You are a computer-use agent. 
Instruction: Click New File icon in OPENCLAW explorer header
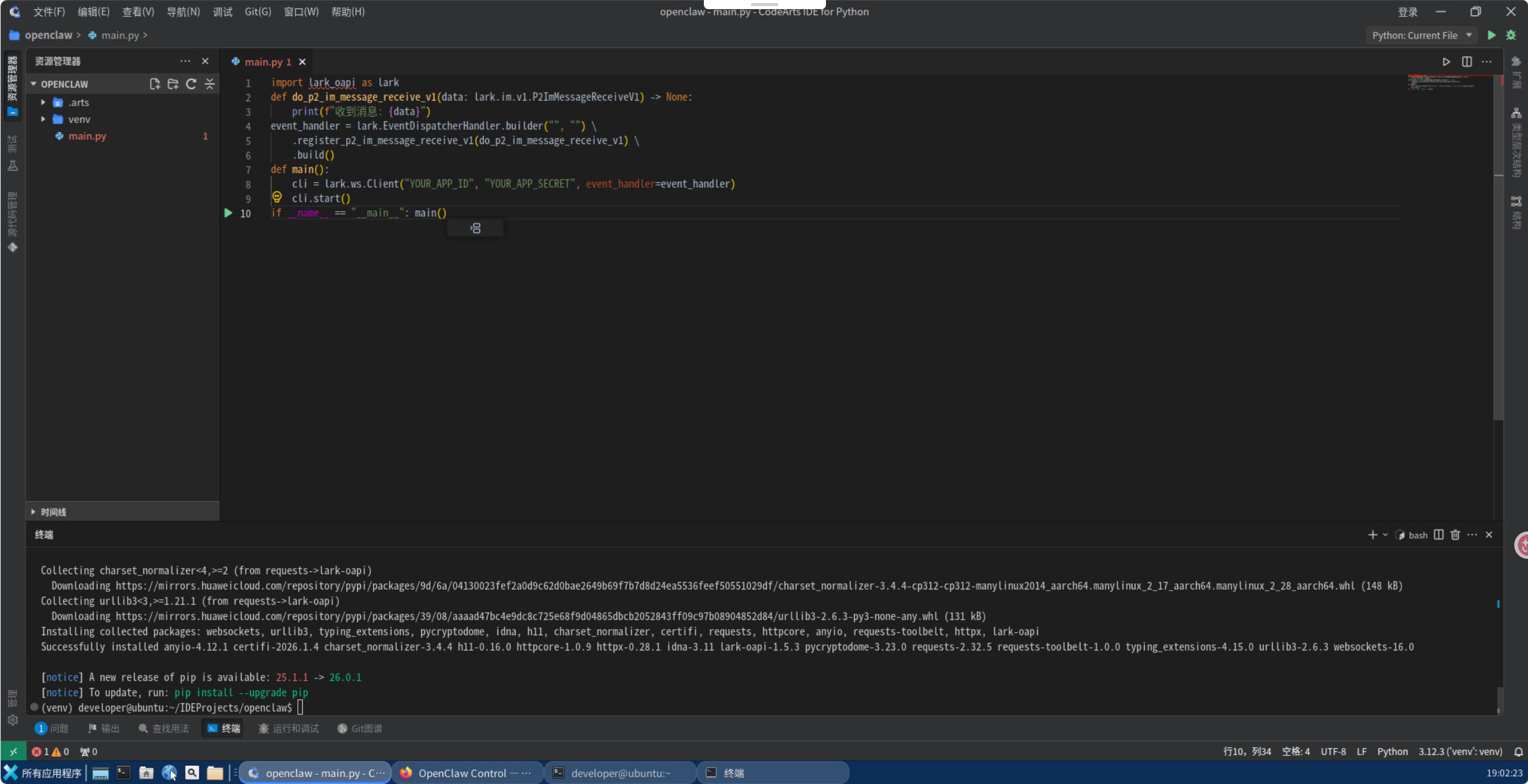pyautogui.click(x=154, y=84)
